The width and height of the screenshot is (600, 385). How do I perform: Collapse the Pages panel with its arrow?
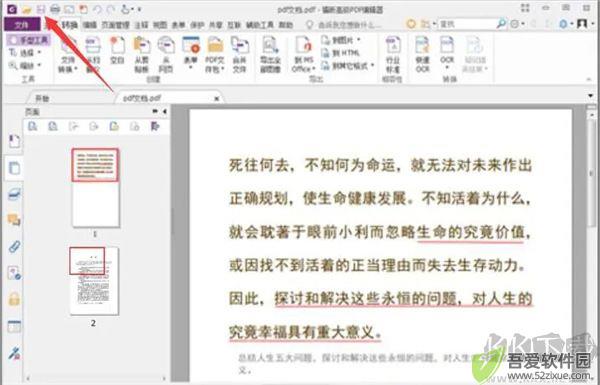click(165, 112)
